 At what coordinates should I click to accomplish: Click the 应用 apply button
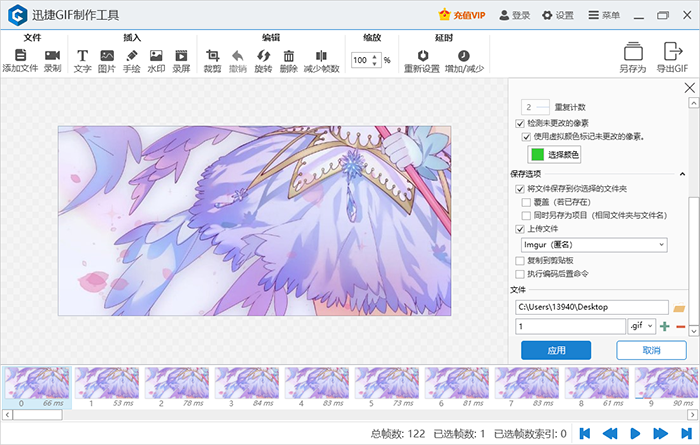[x=556, y=350]
